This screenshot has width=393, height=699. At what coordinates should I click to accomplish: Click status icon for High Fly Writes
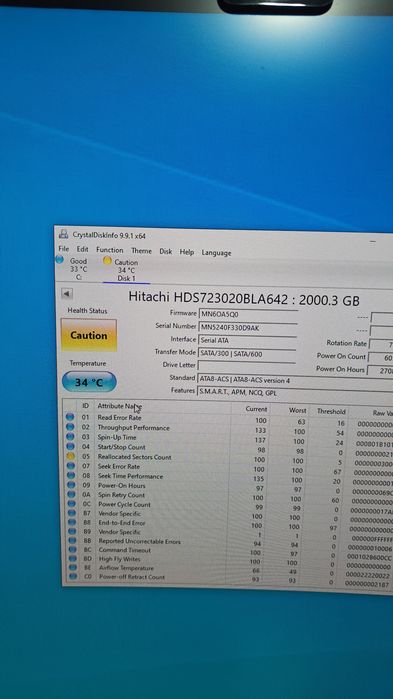[72, 558]
